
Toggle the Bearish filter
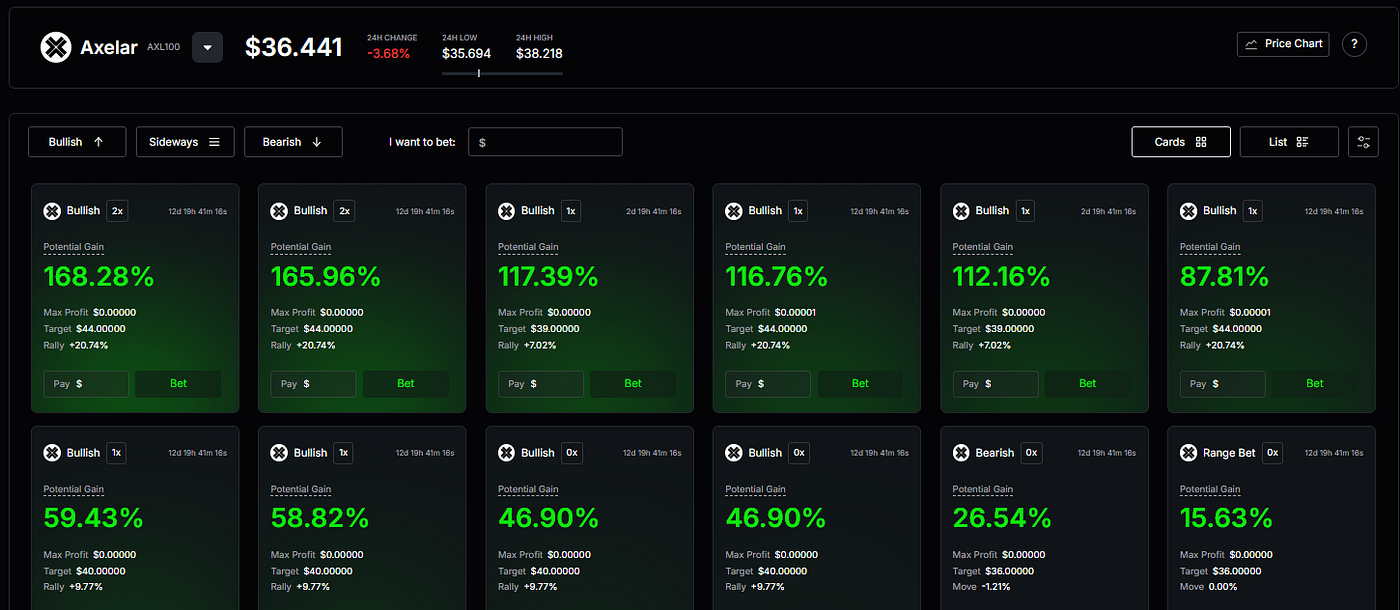[293, 142]
